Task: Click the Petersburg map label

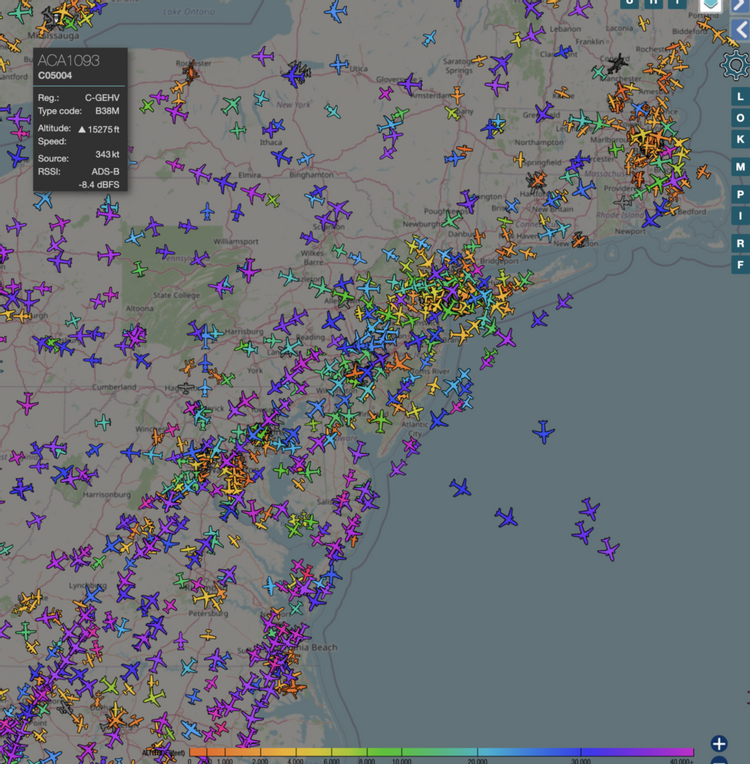Action: click(209, 613)
